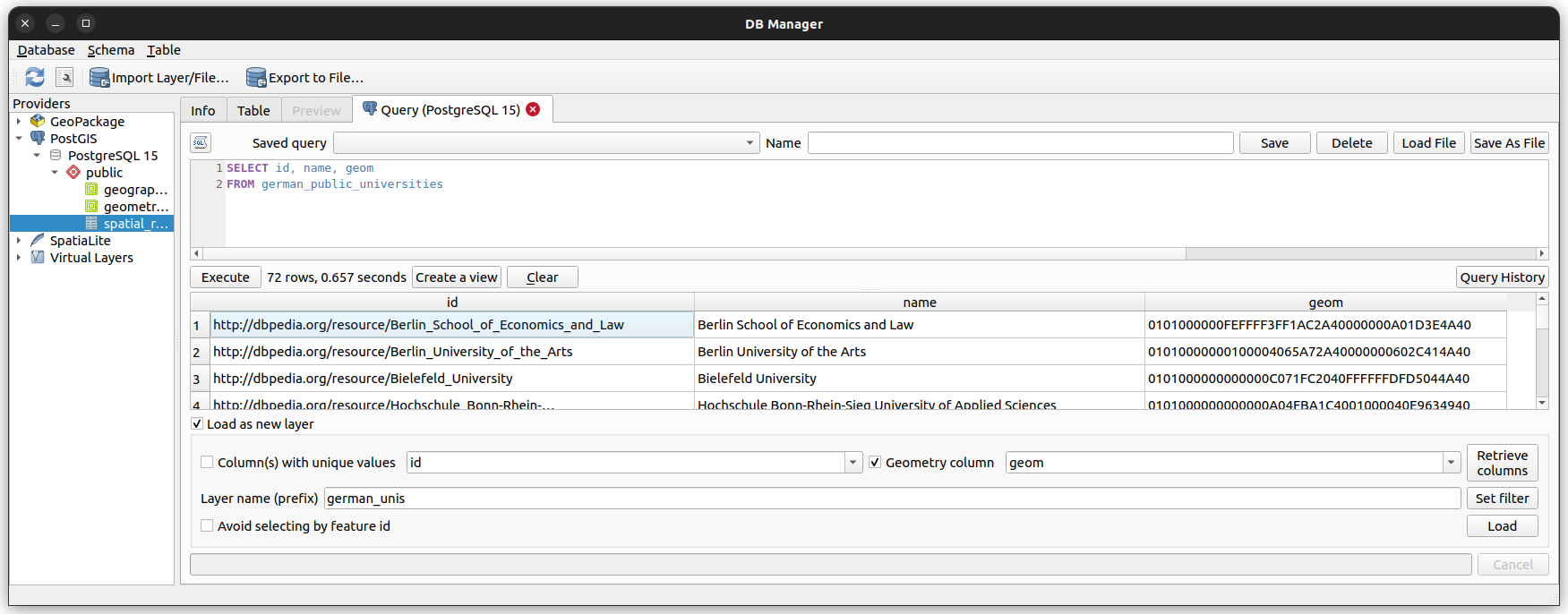1568x614 pixels.
Task: Click the Import Layer/File icon
Action: (x=99, y=78)
